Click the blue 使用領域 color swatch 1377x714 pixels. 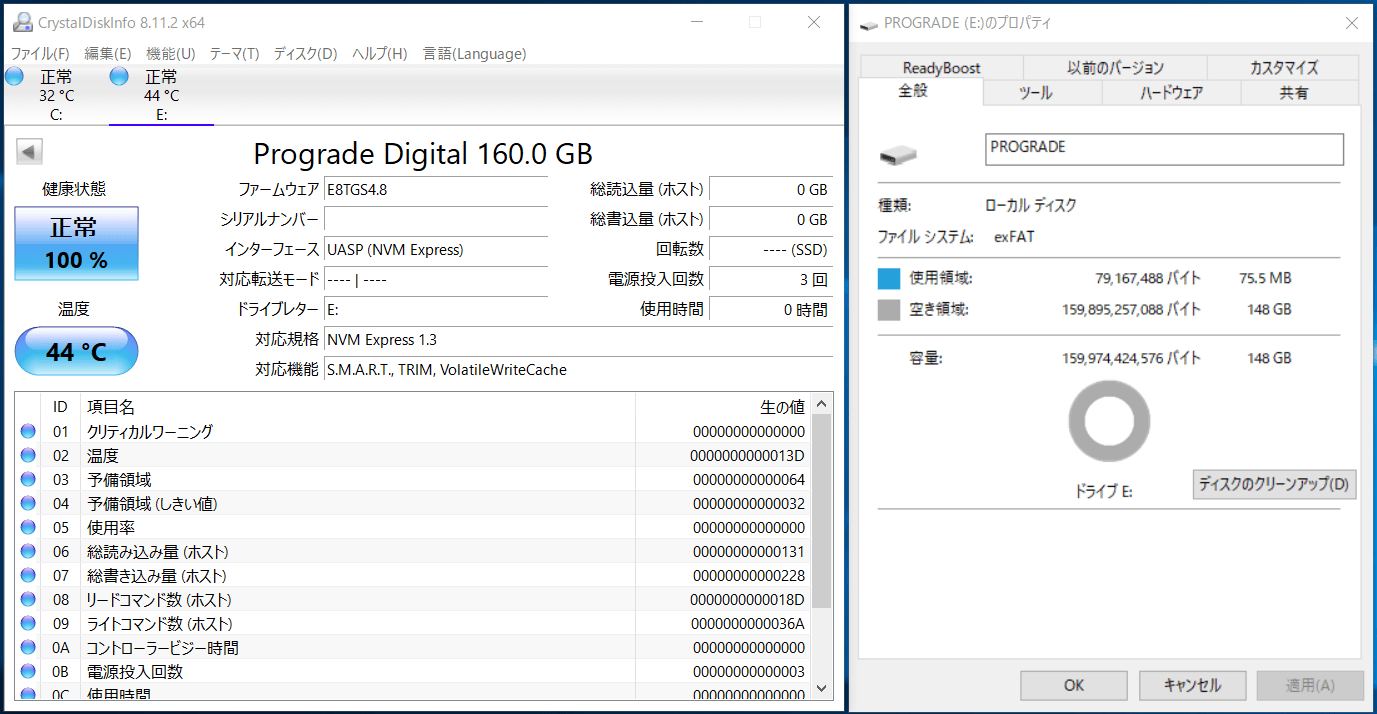[889, 279]
